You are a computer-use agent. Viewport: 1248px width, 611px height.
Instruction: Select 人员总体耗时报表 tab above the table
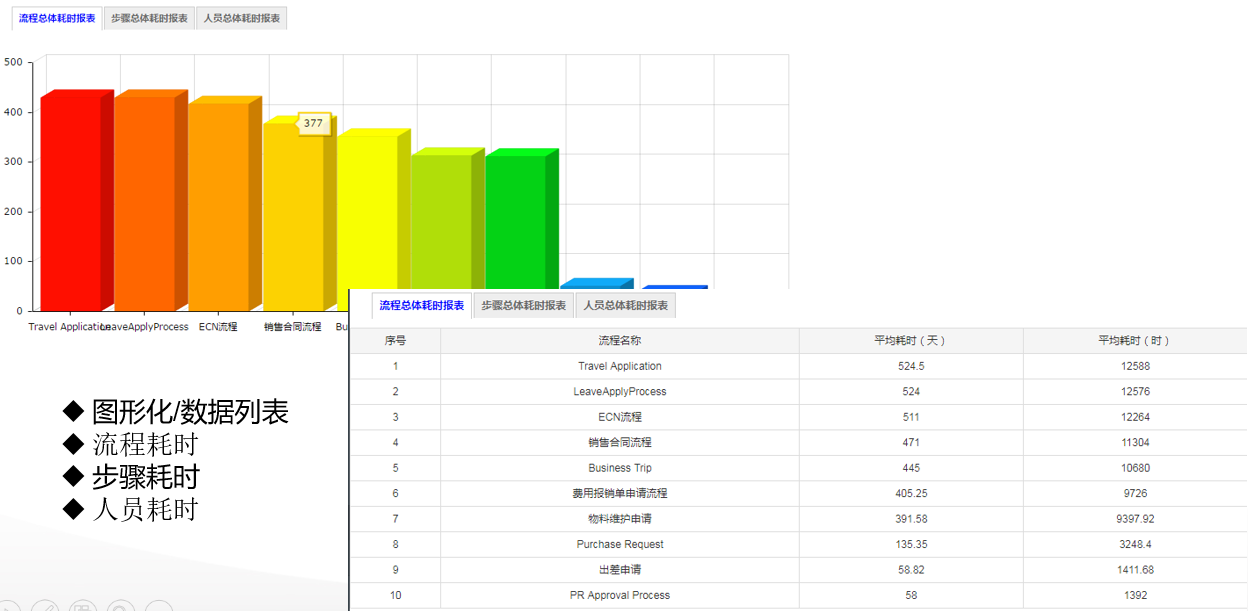click(626, 305)
